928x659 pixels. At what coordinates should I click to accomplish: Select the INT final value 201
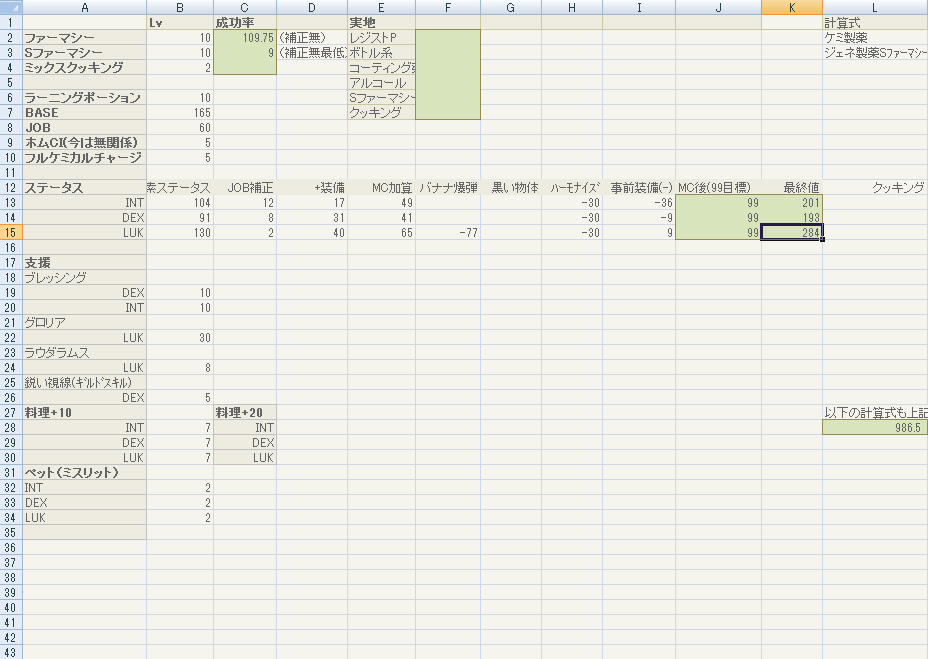pos(792,202)
